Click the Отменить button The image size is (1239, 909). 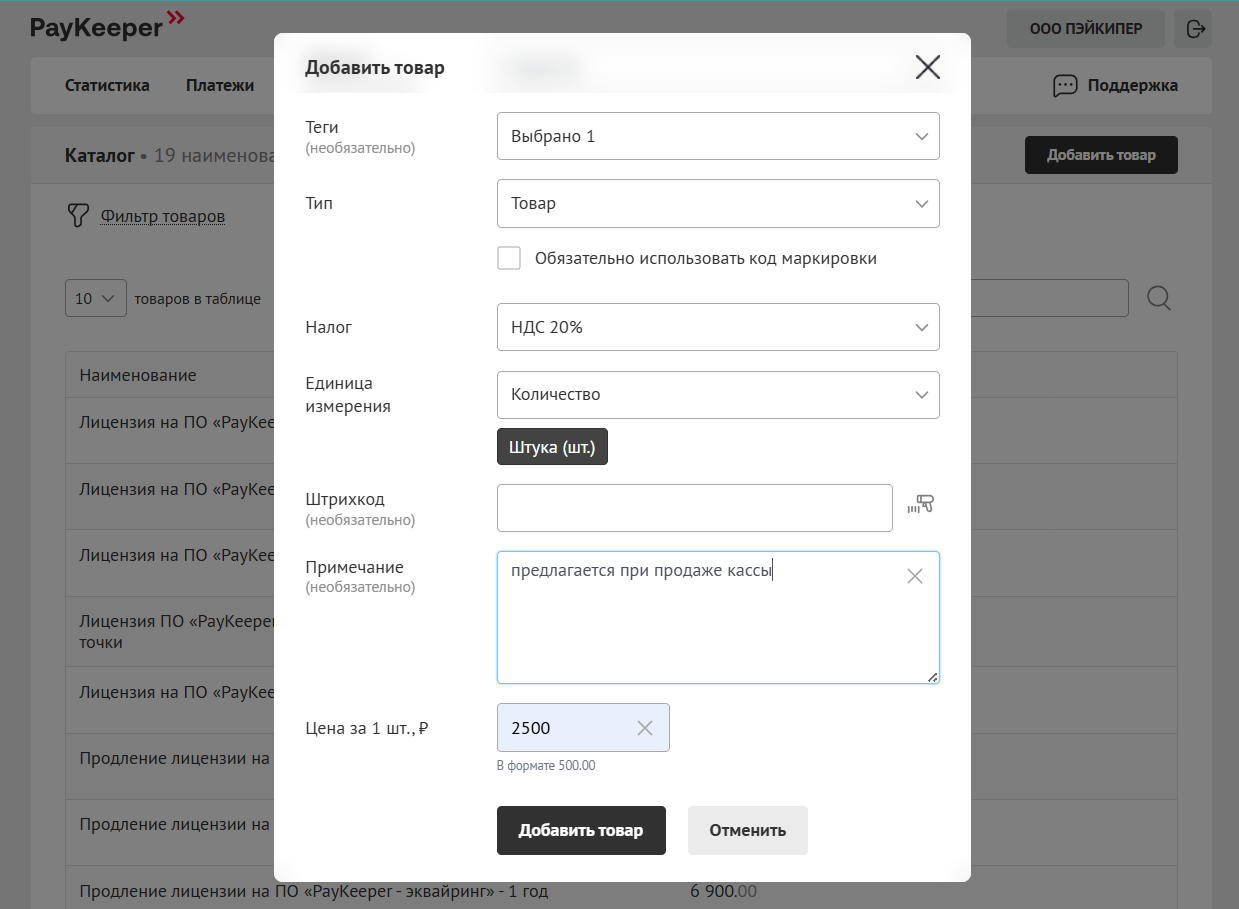(748, 831)
